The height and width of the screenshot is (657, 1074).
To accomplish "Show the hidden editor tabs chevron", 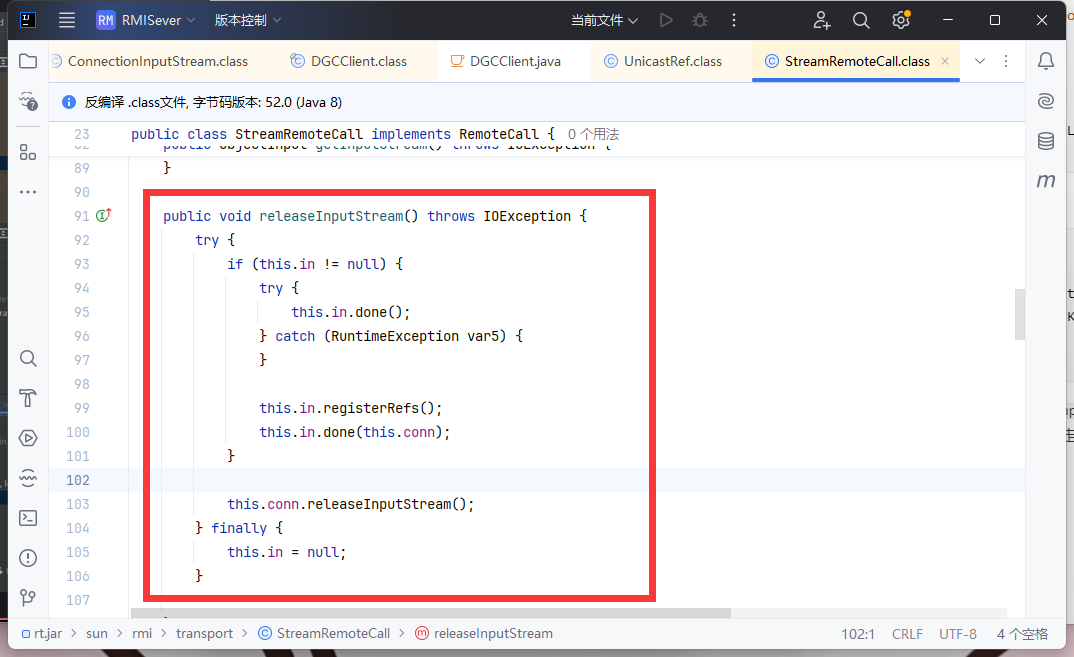I will pos(980,61).
